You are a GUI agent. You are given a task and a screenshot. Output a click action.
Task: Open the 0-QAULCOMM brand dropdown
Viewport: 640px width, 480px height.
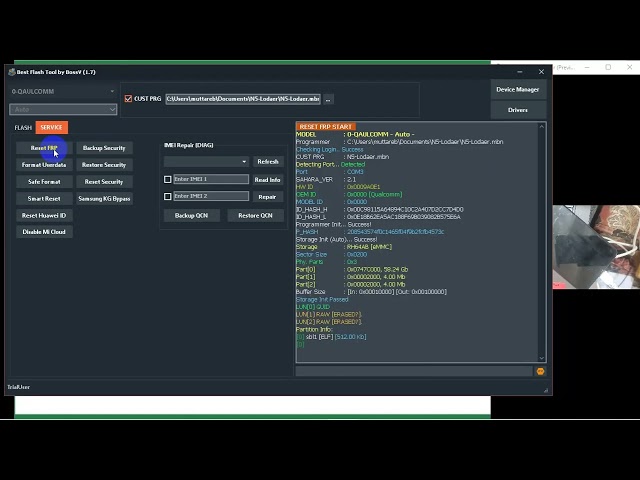(x=63, y=91)
